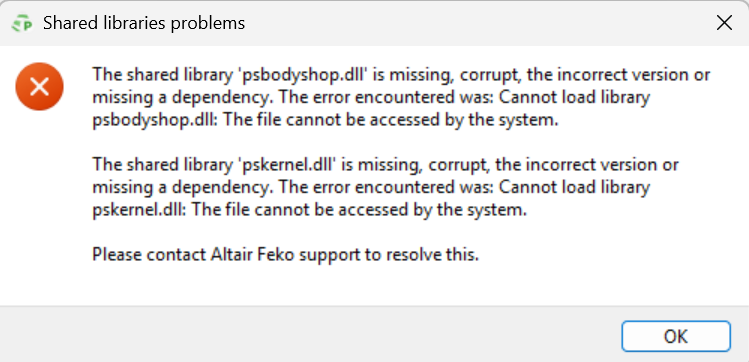
Task: Close the Shared libraries problems dialog
Action: pos(724,23)
